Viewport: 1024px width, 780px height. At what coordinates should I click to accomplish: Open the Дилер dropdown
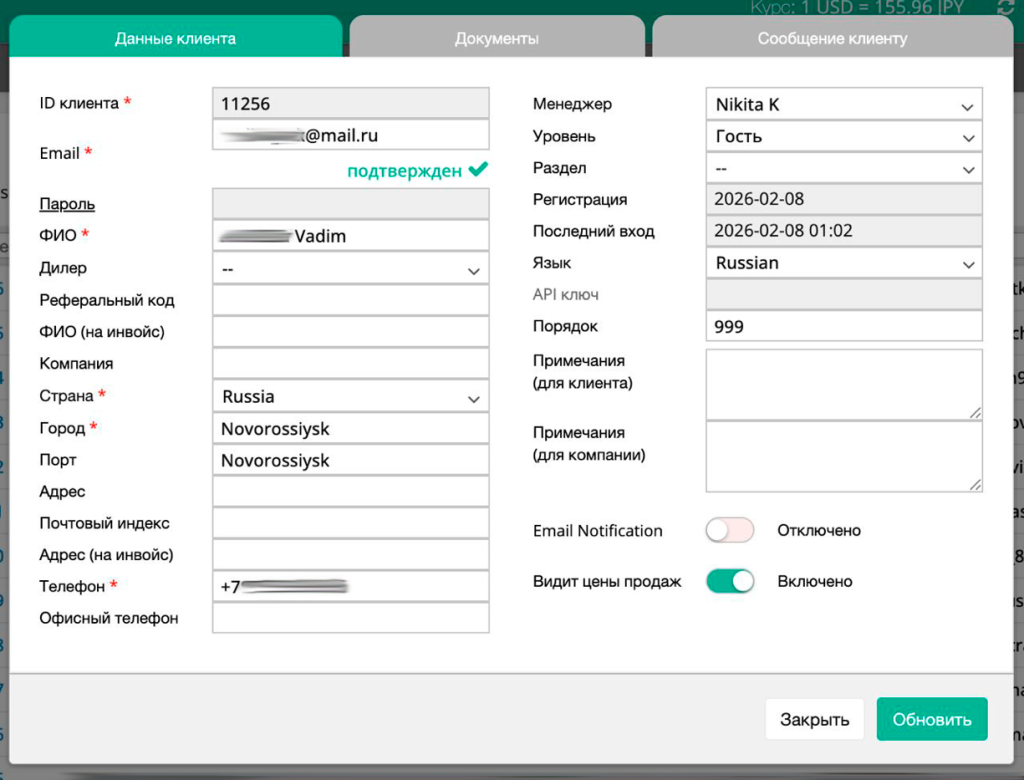tap(350, 268)
